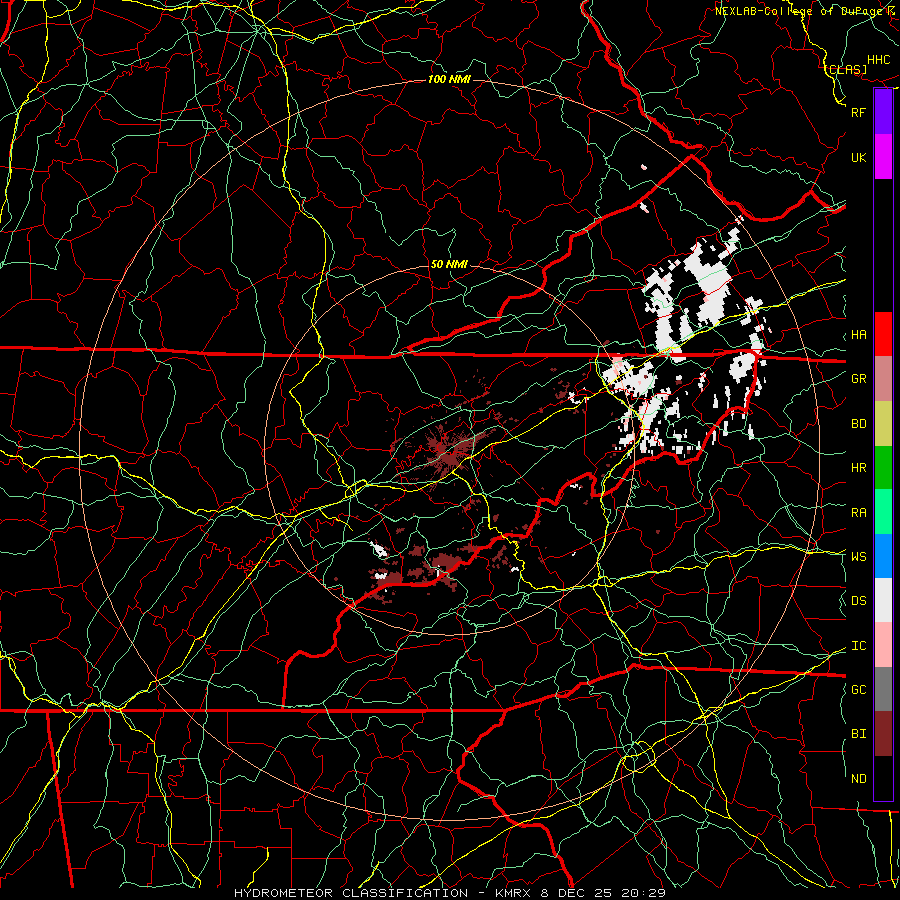Click the HR dark green legend swatch
The image size is (900, 900).
click(883, 467)
